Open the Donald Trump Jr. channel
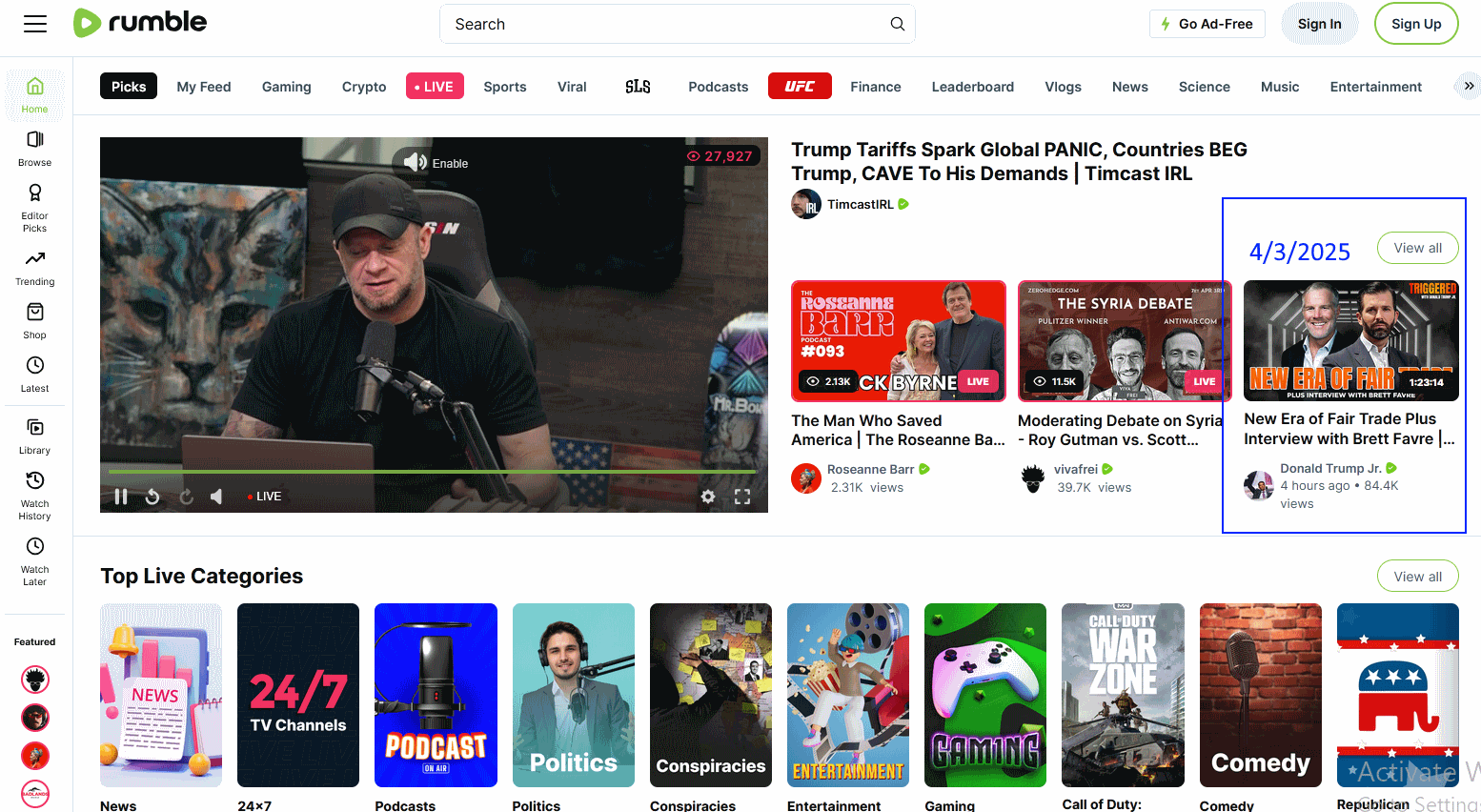This screenshot has height=812, width=1481. click(1330, 468)
